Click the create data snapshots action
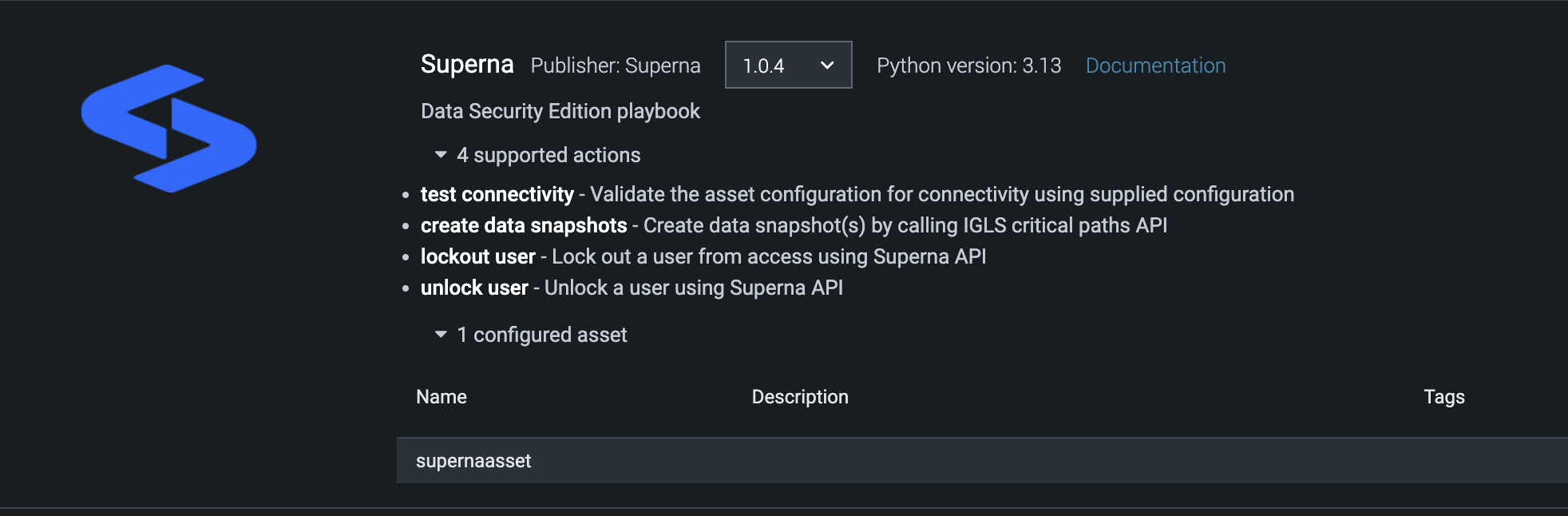Viewport: 1568px width, 516px height. click(x=523, y=225)
